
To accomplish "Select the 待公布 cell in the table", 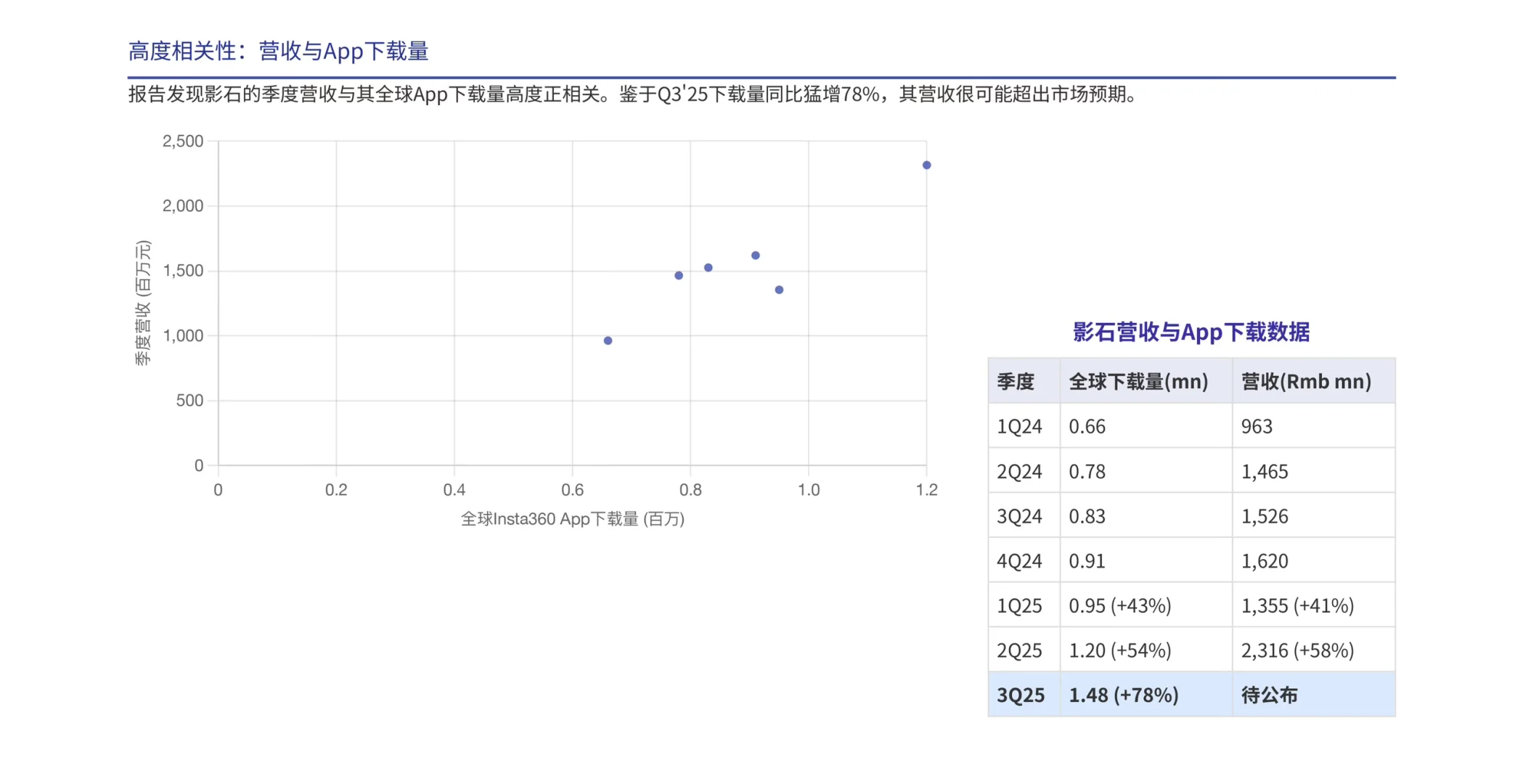I will coord(1269,694).
